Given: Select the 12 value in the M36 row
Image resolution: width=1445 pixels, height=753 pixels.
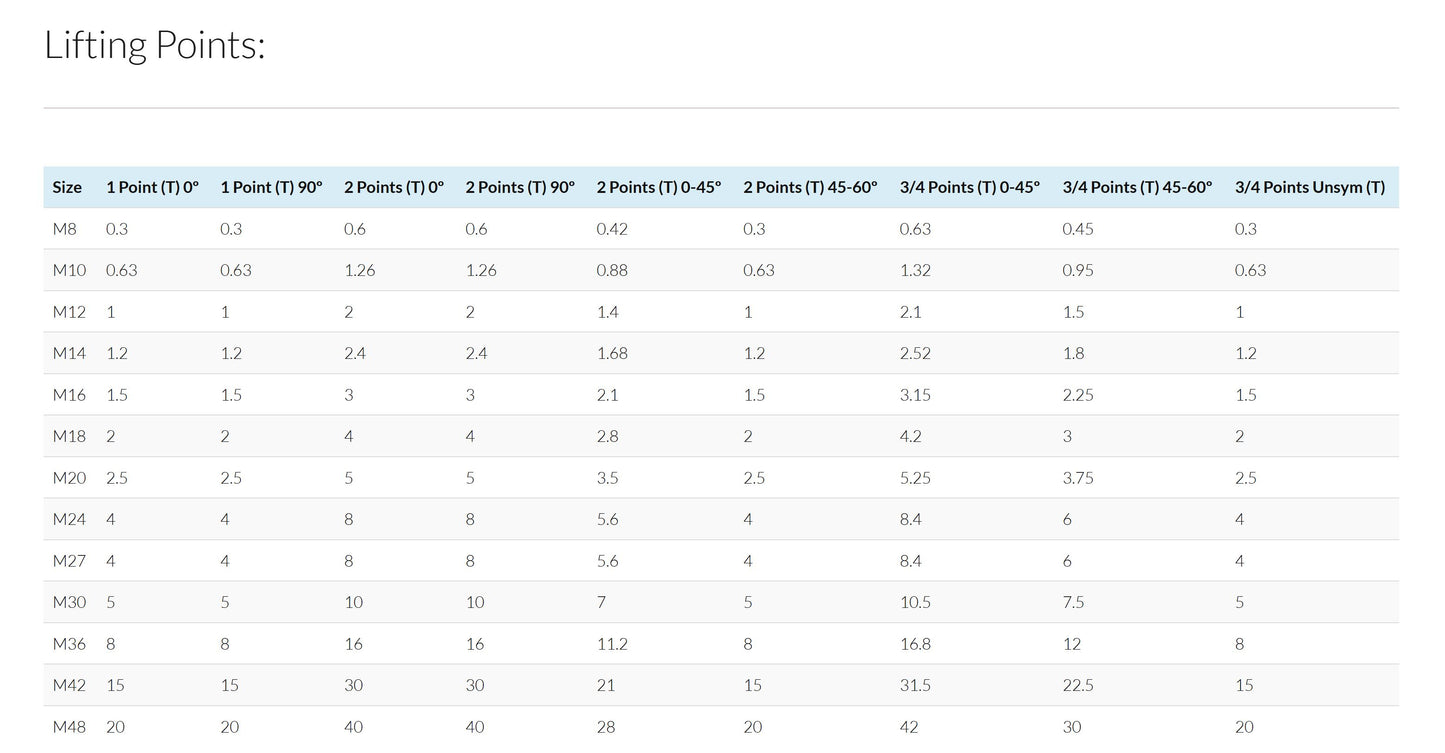Looking at the screenshot, I should (x=1071, y=644).
